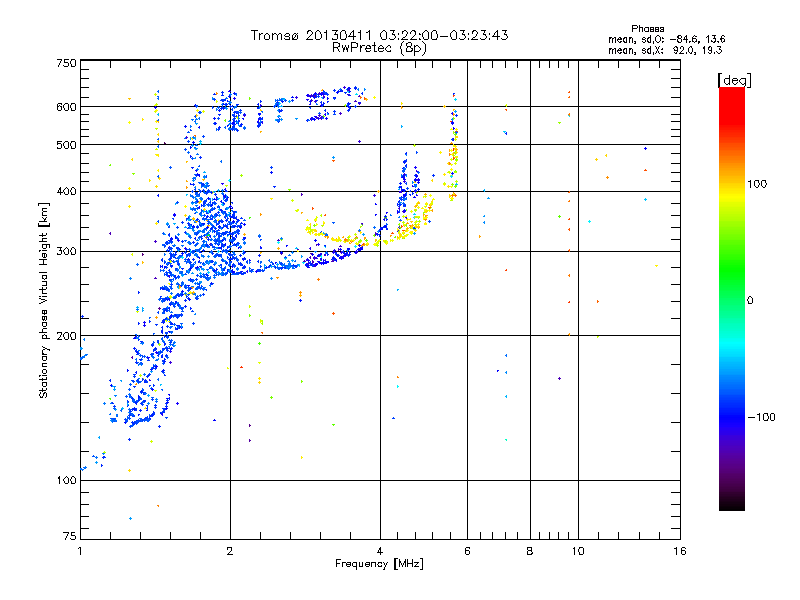This screenshot has height=600, width=800.
Task: Click the colorbar tick label '-100'
Action: click(761, 417)
